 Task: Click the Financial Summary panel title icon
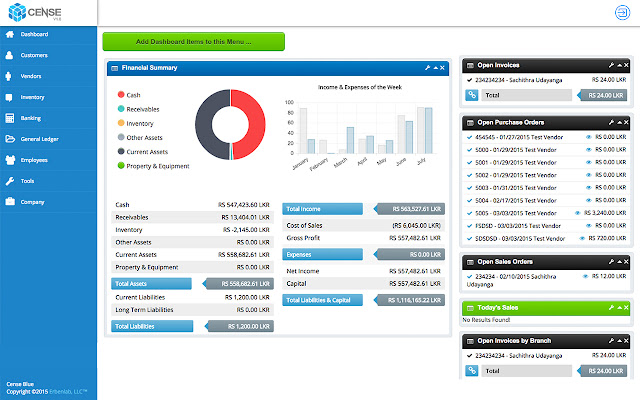[115, 68]
